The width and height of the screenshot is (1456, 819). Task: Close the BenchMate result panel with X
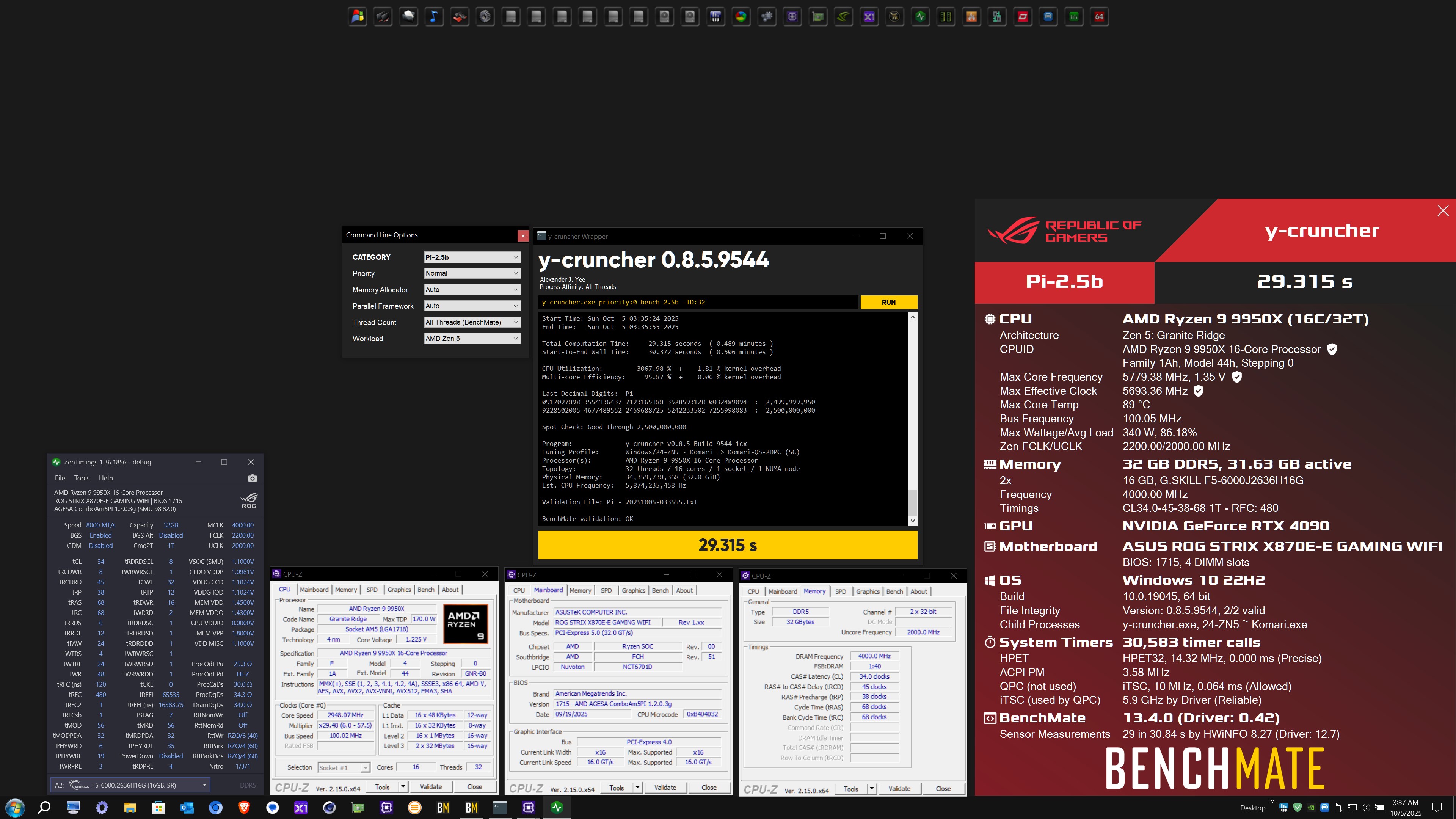click(1442, 211)
